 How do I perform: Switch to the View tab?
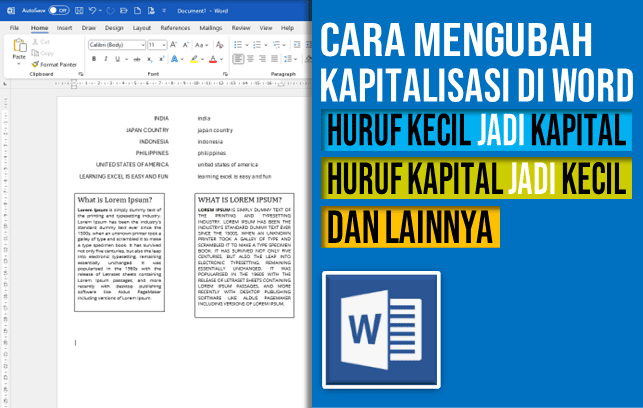[x=266, y=28]
